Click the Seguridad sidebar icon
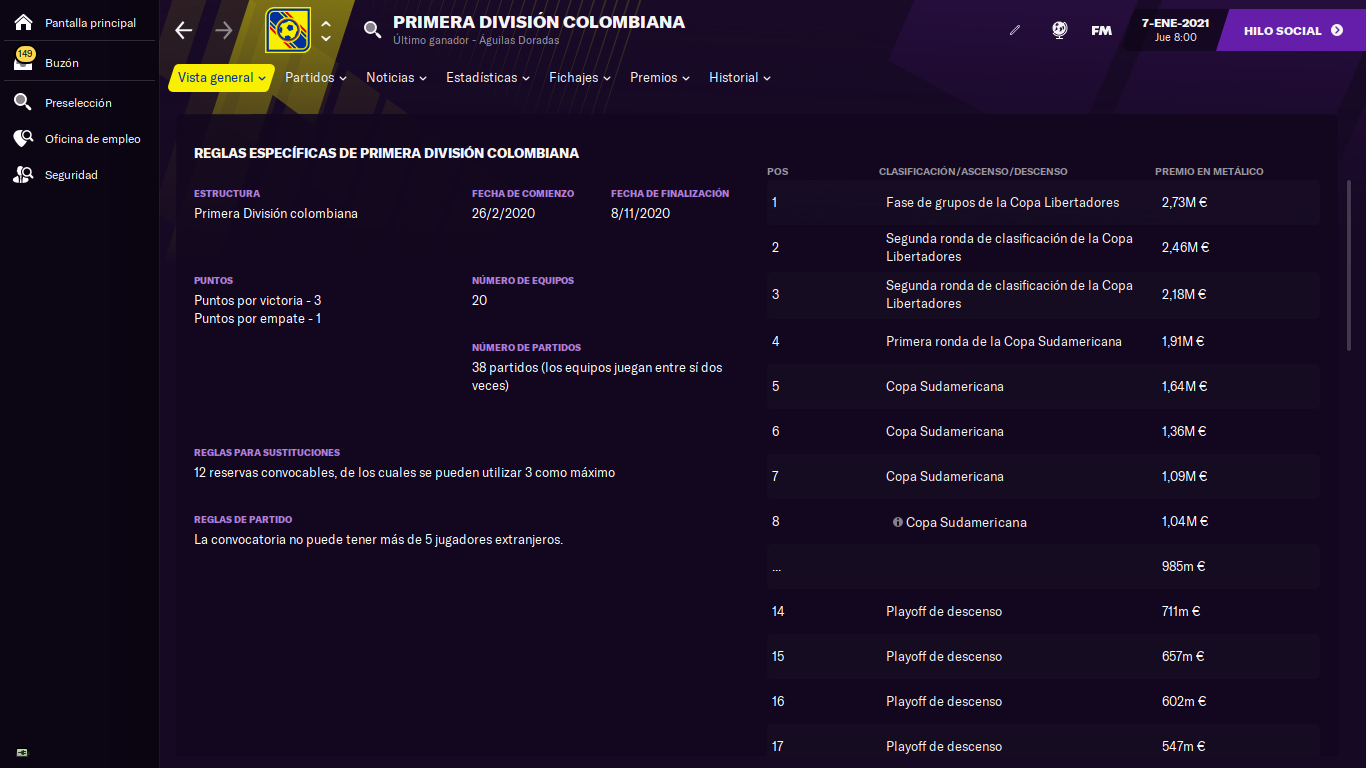Image resolution: width=1366 pixels, height=768 pixels. tap(23, 175)
